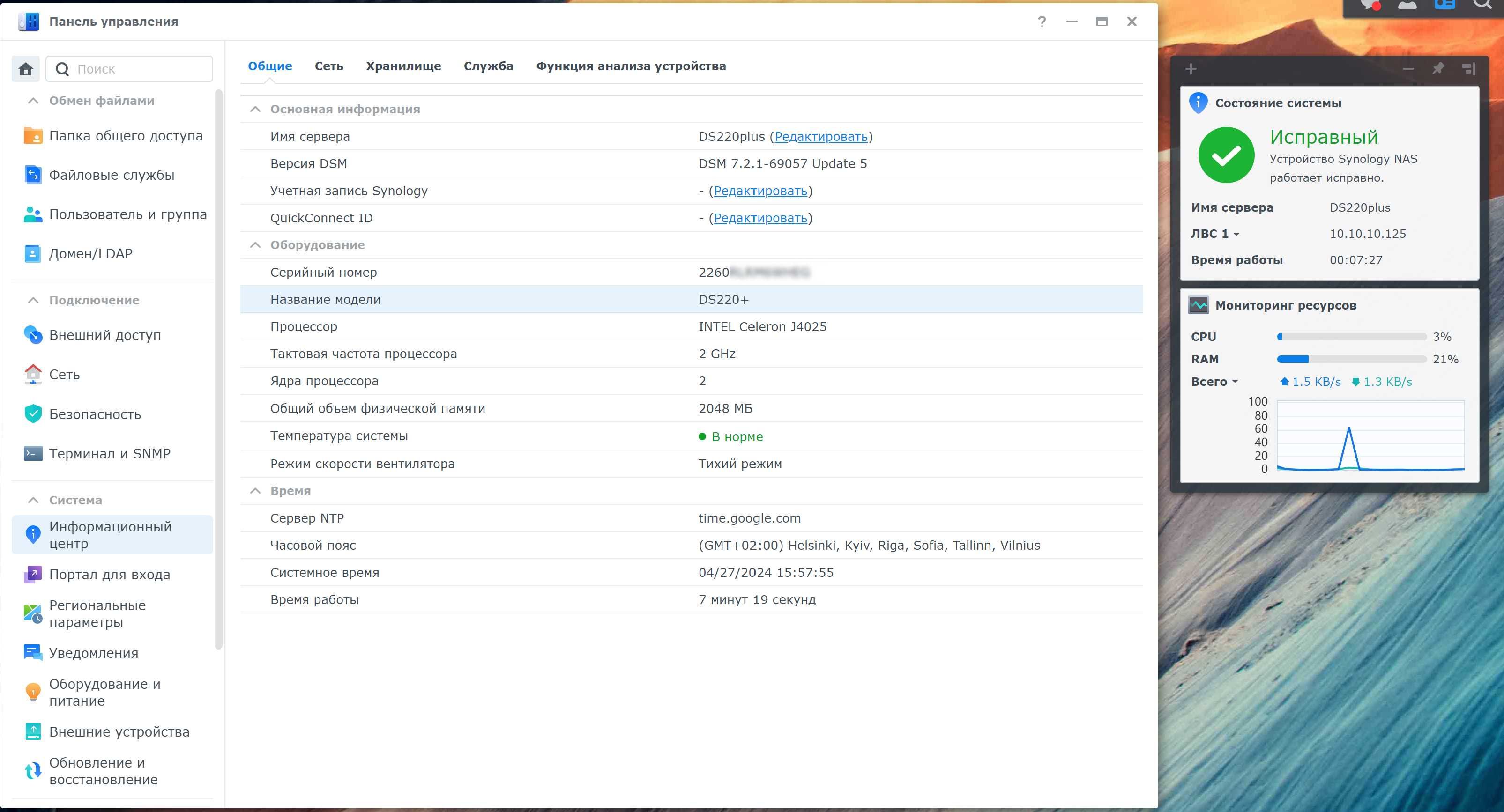This screenshot has width=1504, height=812.
Task: Open Внешние устройства icon
Action: click(x=33, y=731)
